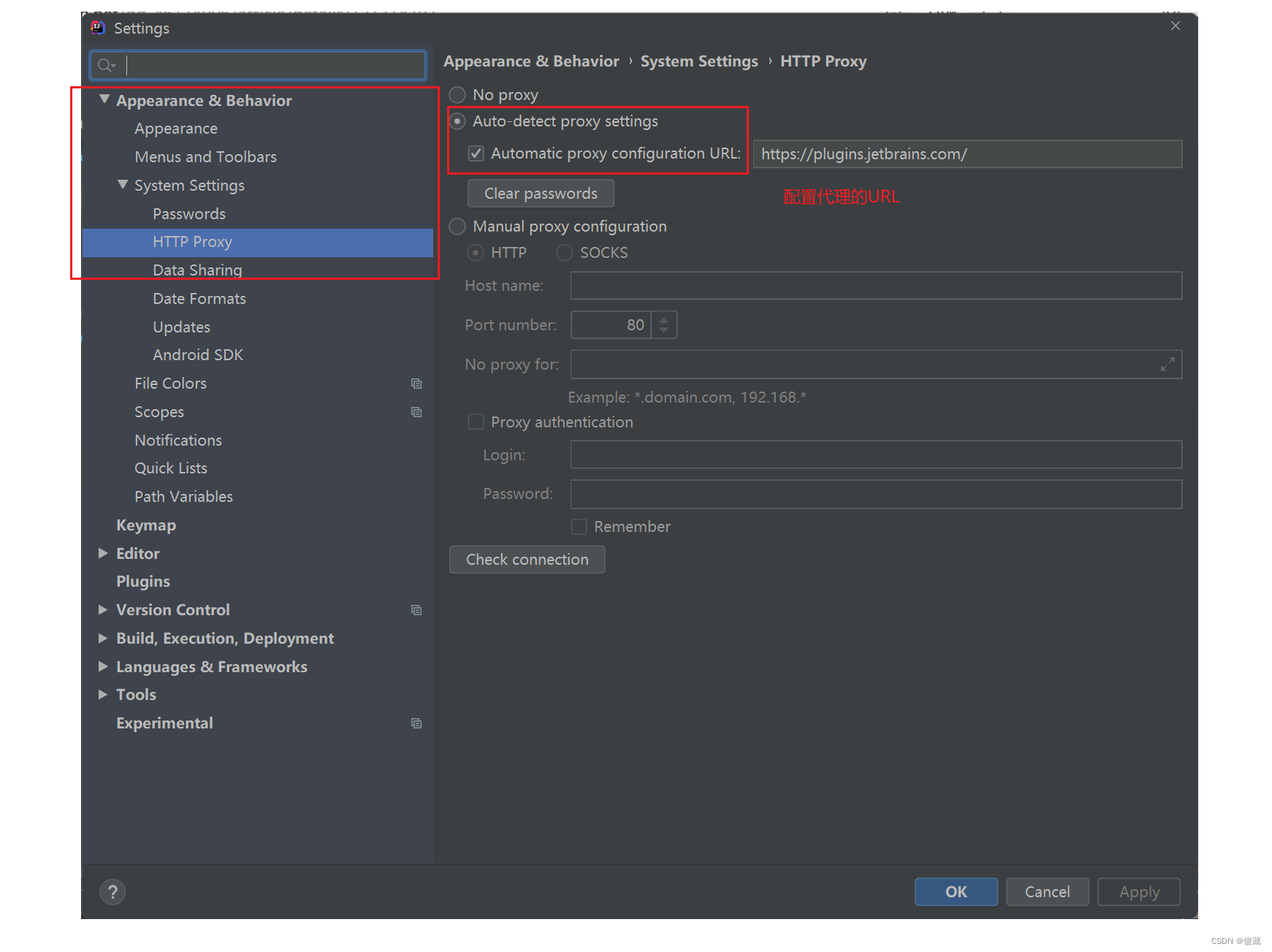Click the proxy configuration URL field
1272x952 pixels.
click(967, 154)
